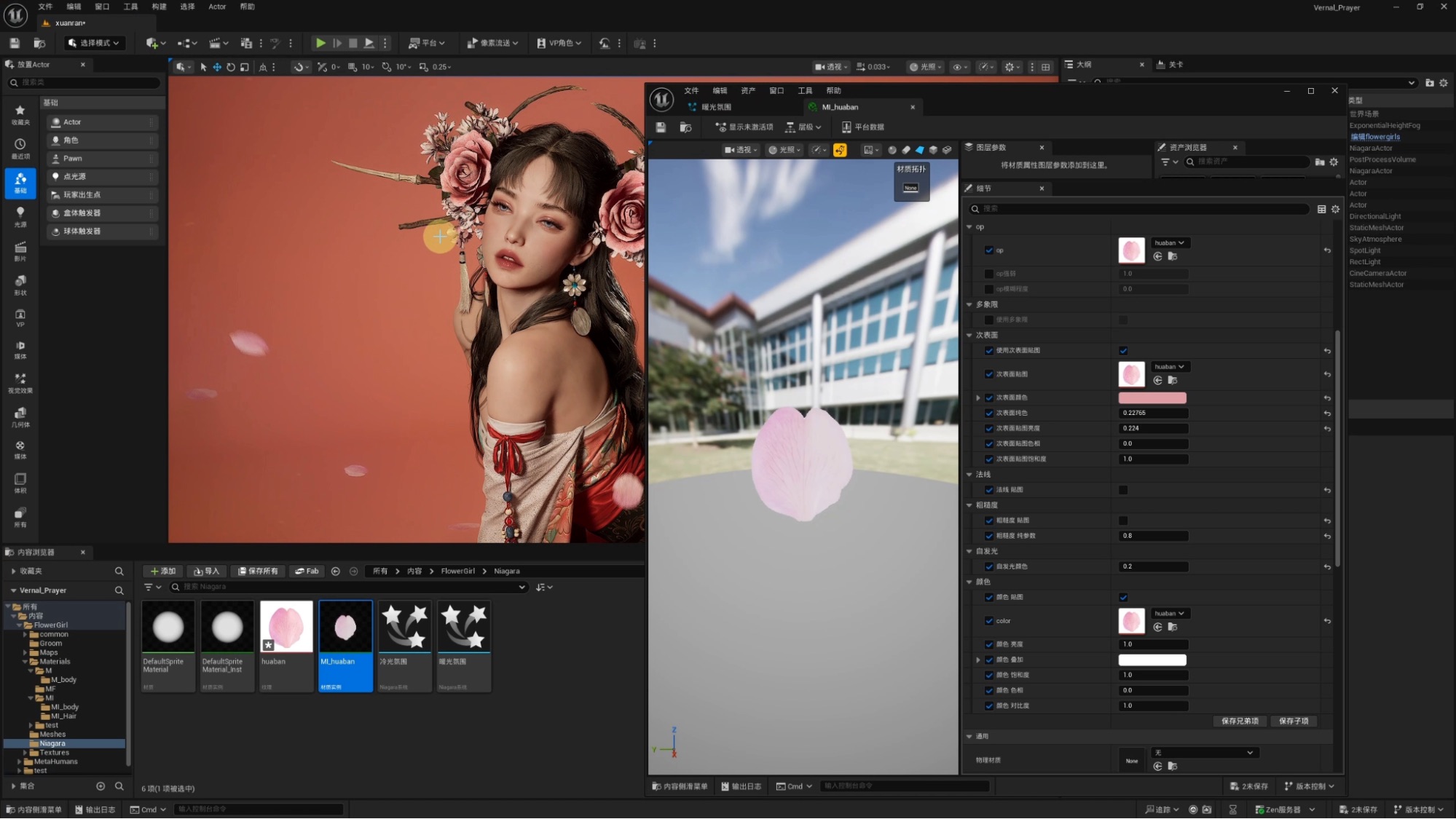Viewport: 1456px width, 819px height.
Task: Open the 资产 menu in the material editor window
Action: click(x=748, y=91)
